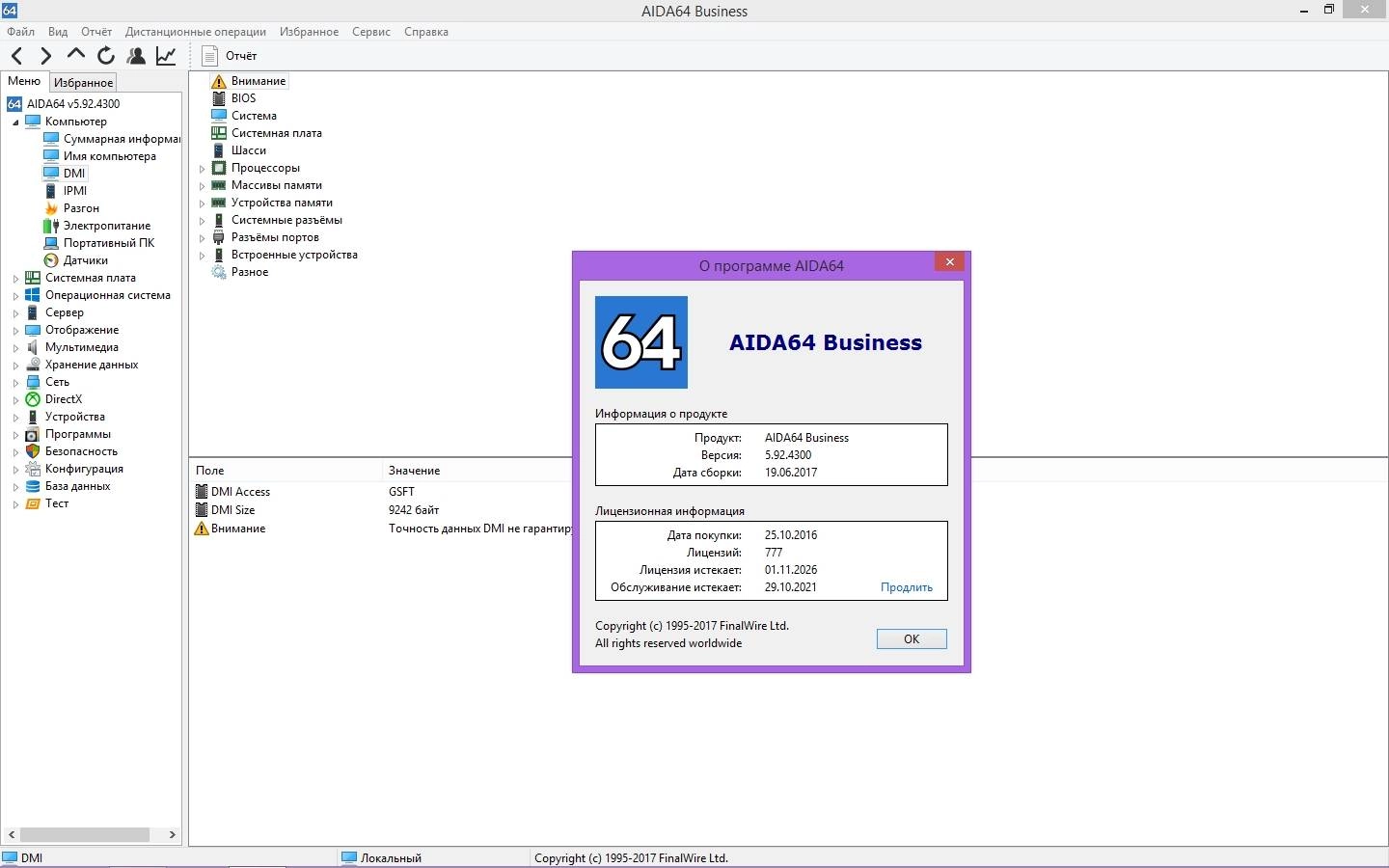Open the Сервис menu
The height and width of the screenshot is (868, 1389).
371,32
